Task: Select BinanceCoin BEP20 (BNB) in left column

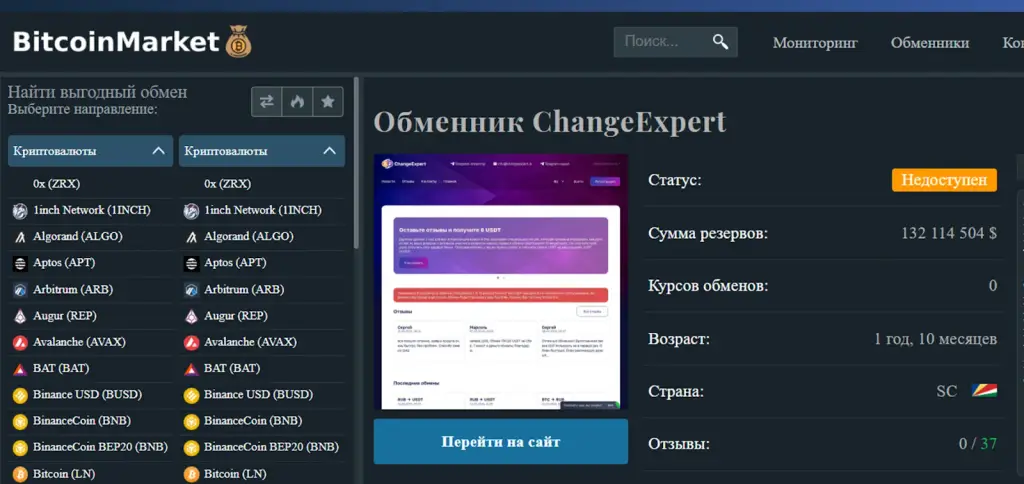Action: (100, 447)
